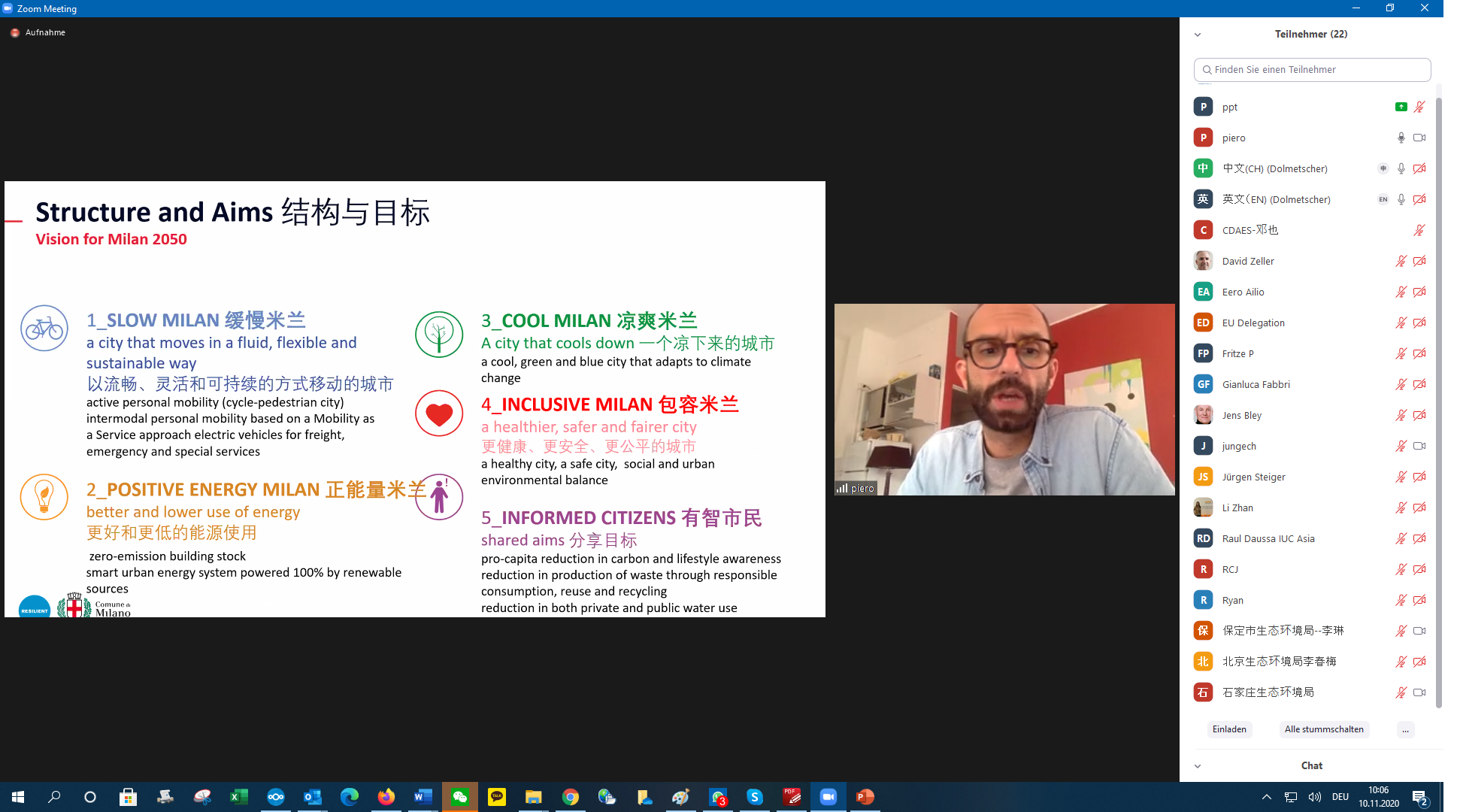Click jungech's camera icon
Viewport: 1457px width, 812px height.
click(1419, 446)
